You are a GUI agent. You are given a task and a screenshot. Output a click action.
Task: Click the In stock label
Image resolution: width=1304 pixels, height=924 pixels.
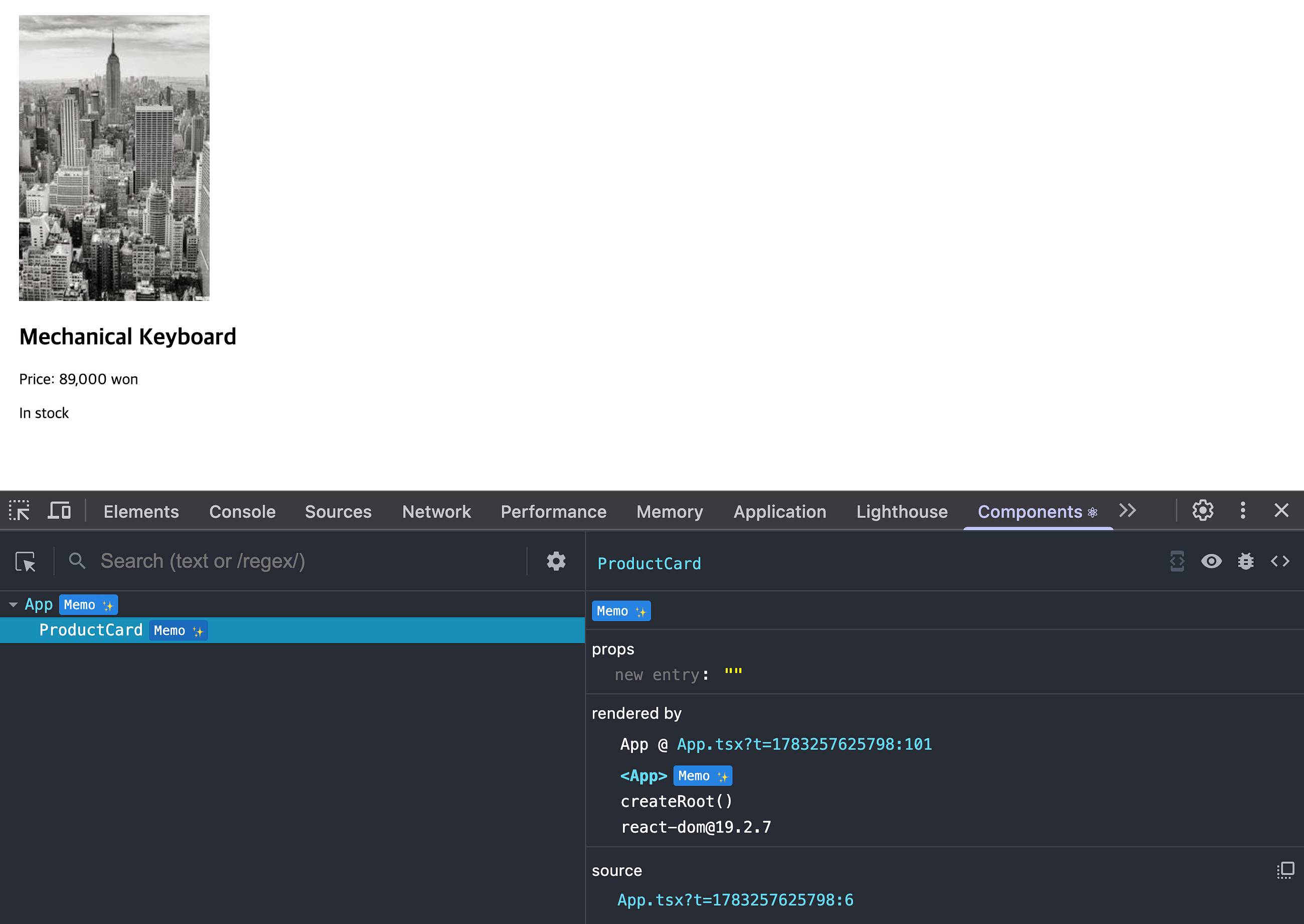(x=44, y=413)
